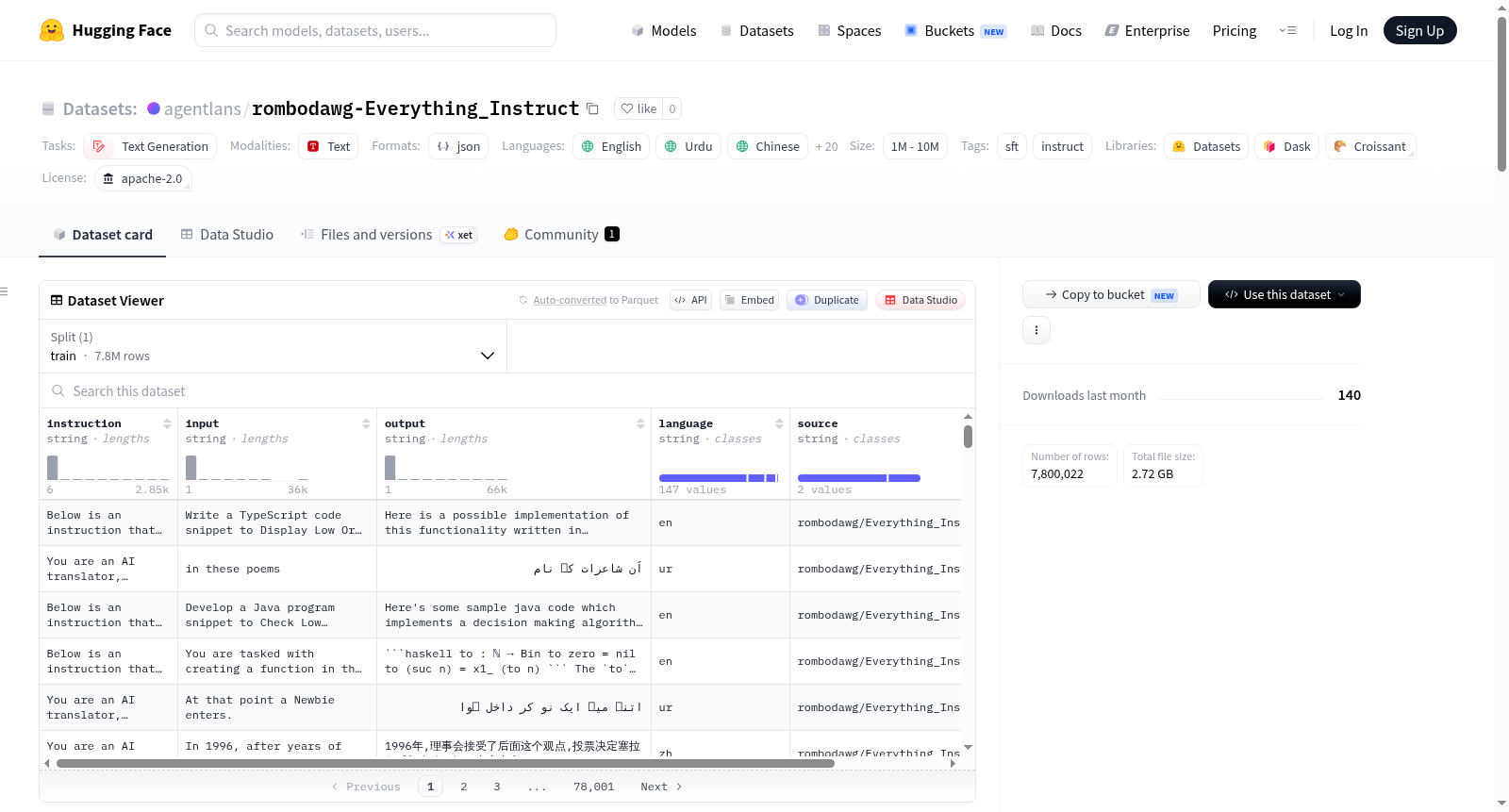
Task: Expand the Split train dropdown
Action: [273, 346]
